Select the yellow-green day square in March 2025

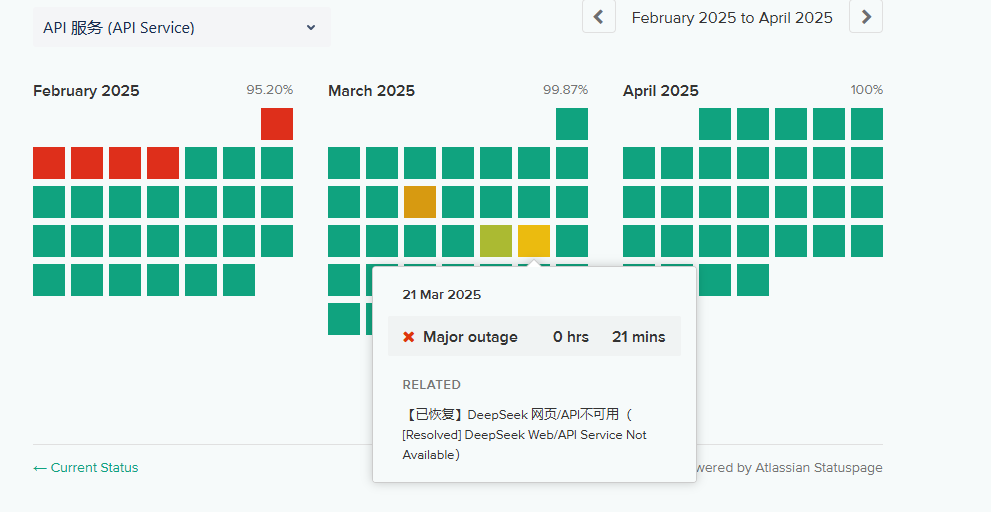click(496, 241)
